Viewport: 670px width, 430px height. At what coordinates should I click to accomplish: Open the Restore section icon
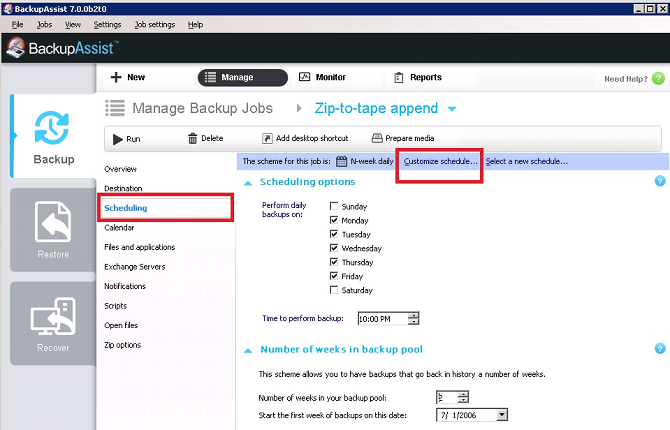click(x=53, y=222)
